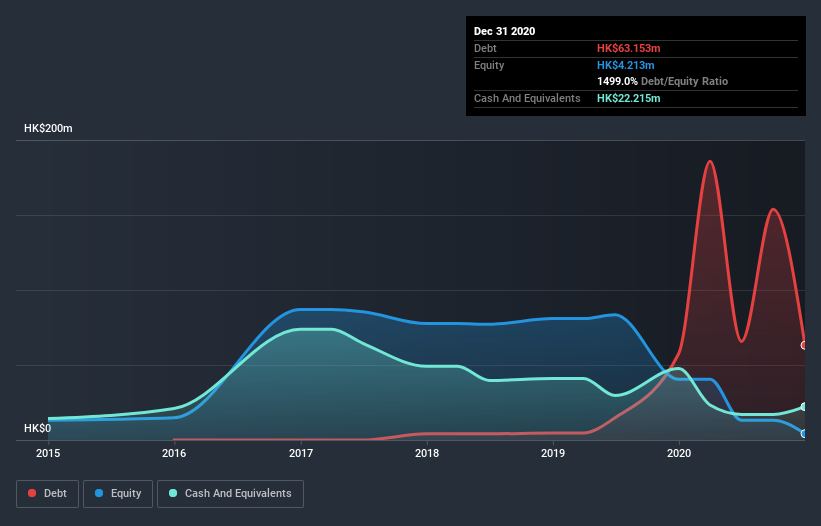Click Cash And Equivalents label in tooltip
Image resolution: width=821 pixels, height=526 pixels.
coord(527,98)
